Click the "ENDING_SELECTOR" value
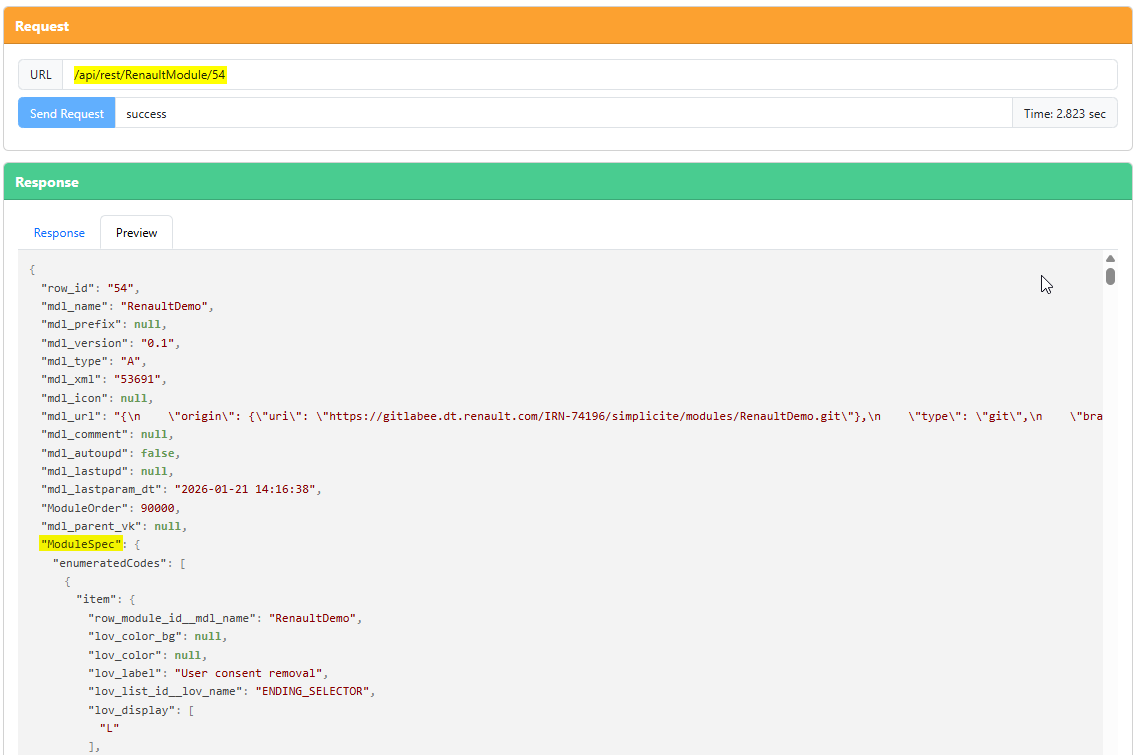 point(315,691)
